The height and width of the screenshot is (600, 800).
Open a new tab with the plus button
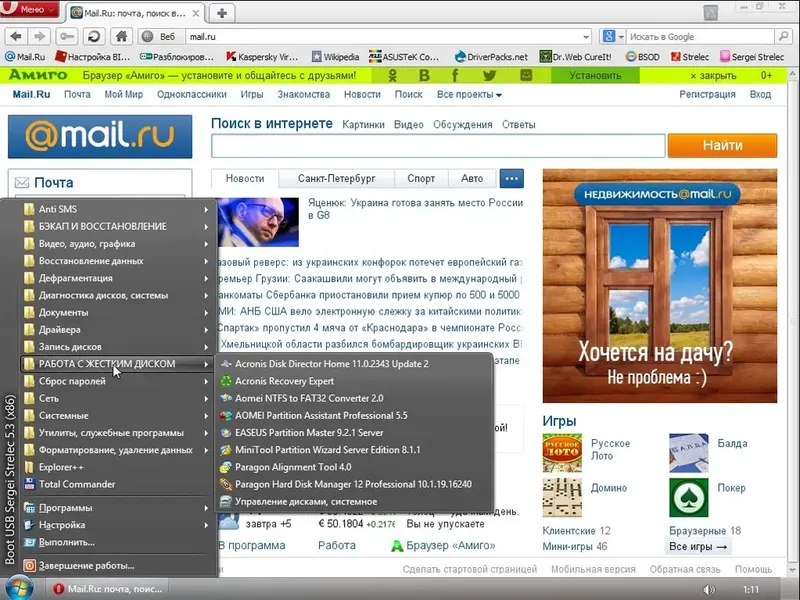click(x=222, y=13)
